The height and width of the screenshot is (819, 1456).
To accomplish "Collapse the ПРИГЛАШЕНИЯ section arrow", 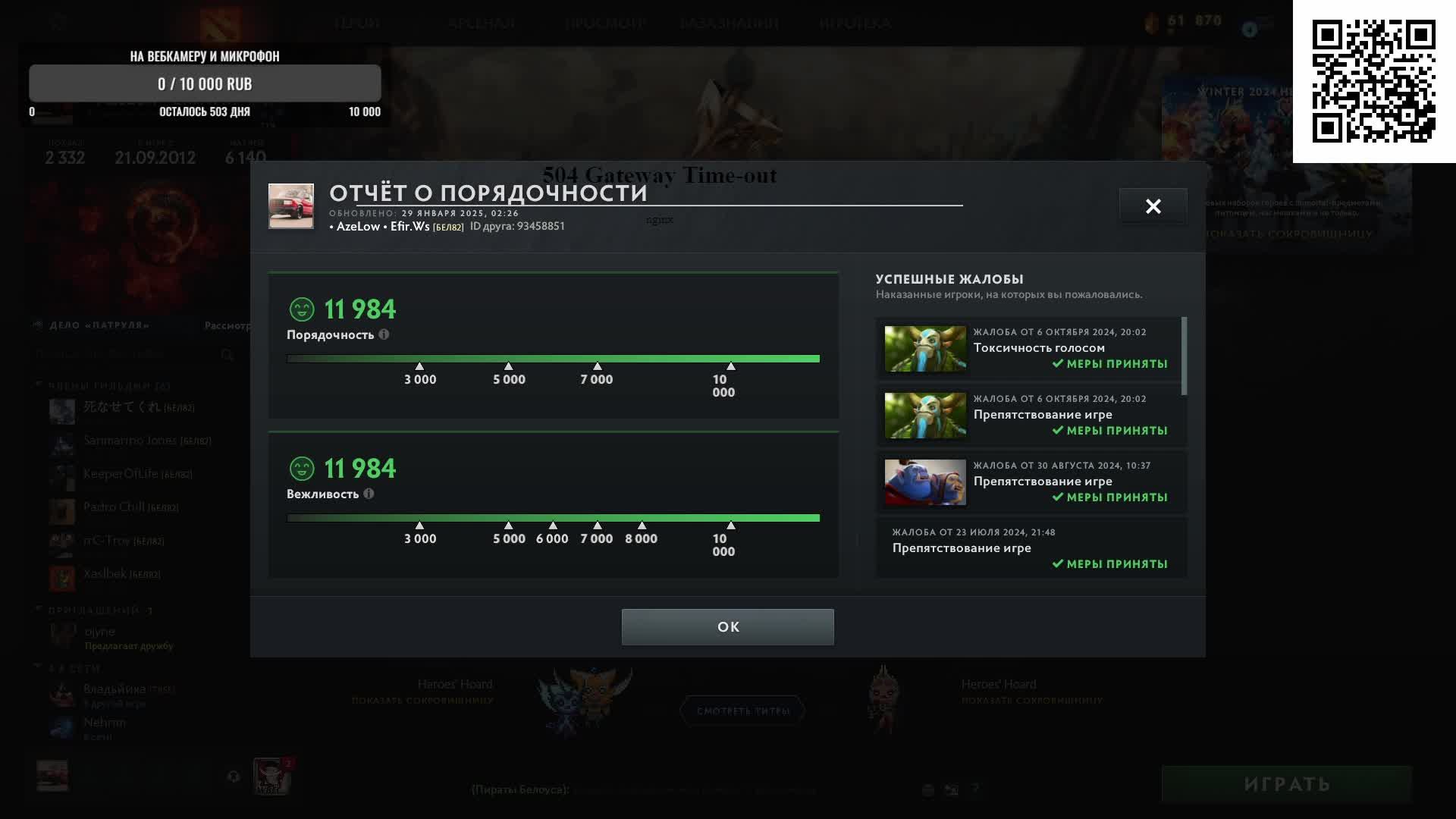I will [38, 609].
